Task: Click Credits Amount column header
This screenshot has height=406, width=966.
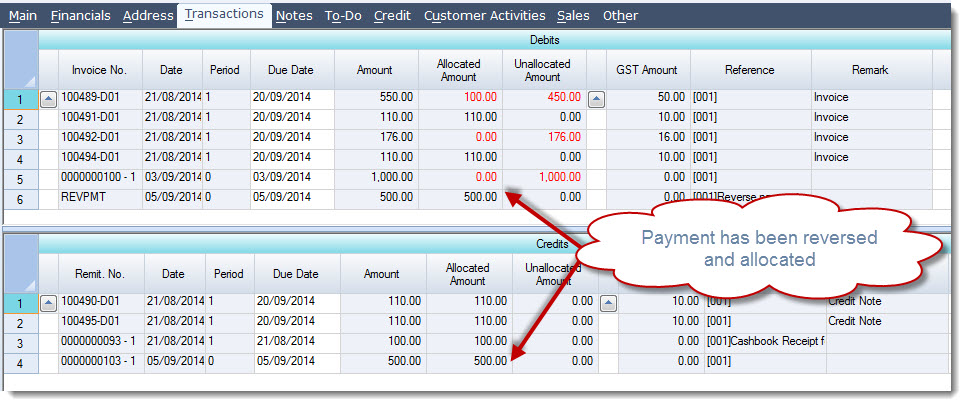Action: click(382, 274)
